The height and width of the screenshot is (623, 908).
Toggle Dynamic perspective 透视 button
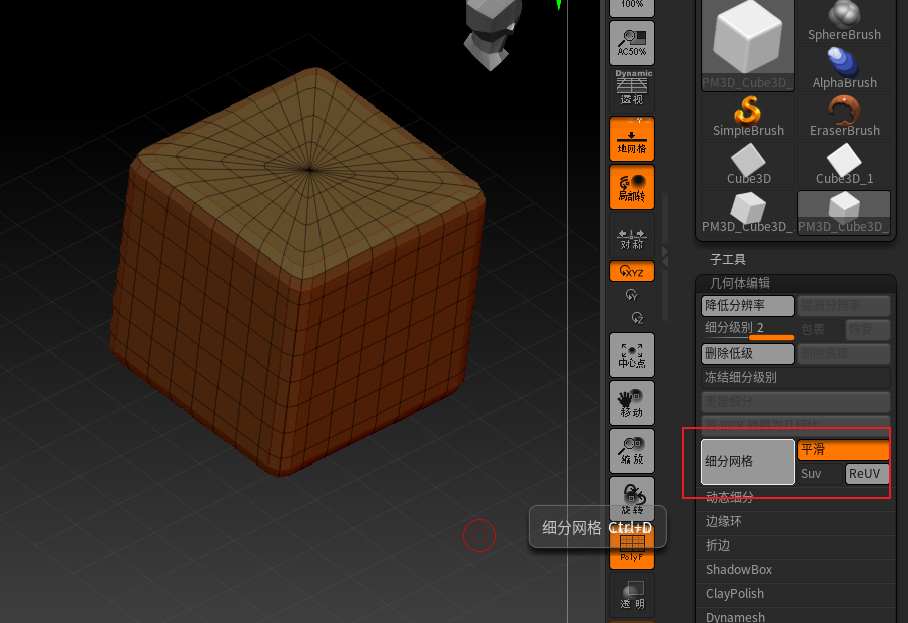click(632, 88)
